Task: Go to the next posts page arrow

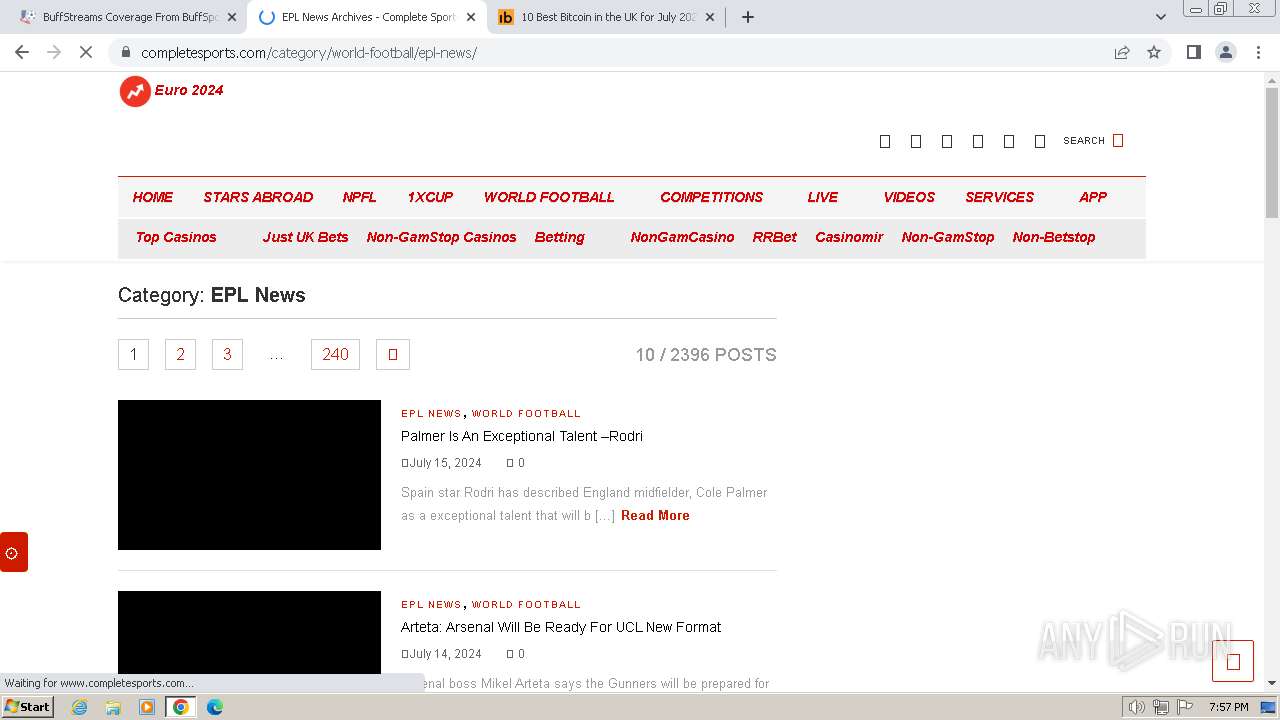Action: pyautogui.click(x=393, y=354)
